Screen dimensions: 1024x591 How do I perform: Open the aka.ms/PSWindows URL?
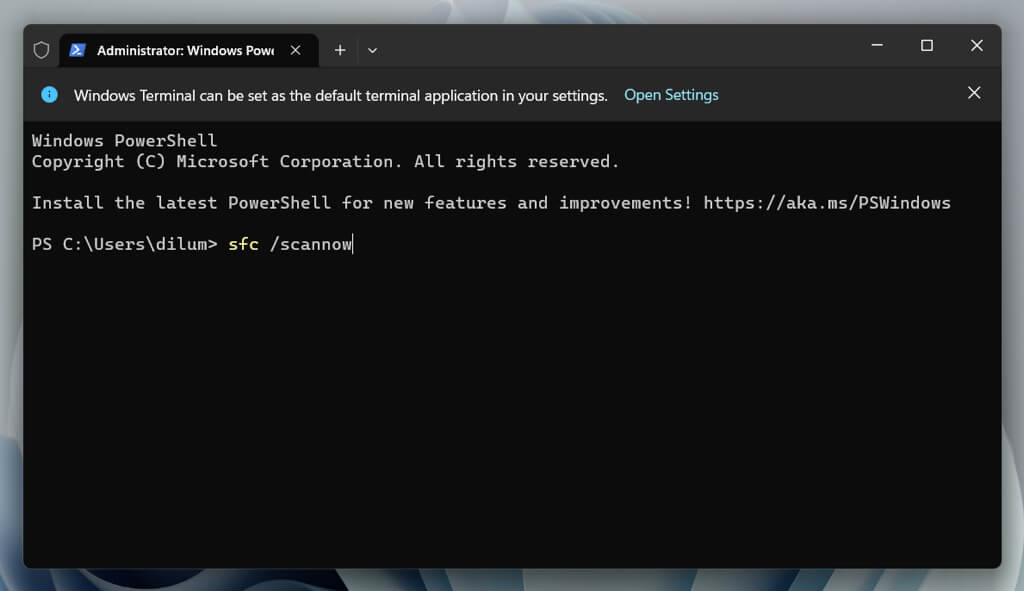(x=827, y=203)
